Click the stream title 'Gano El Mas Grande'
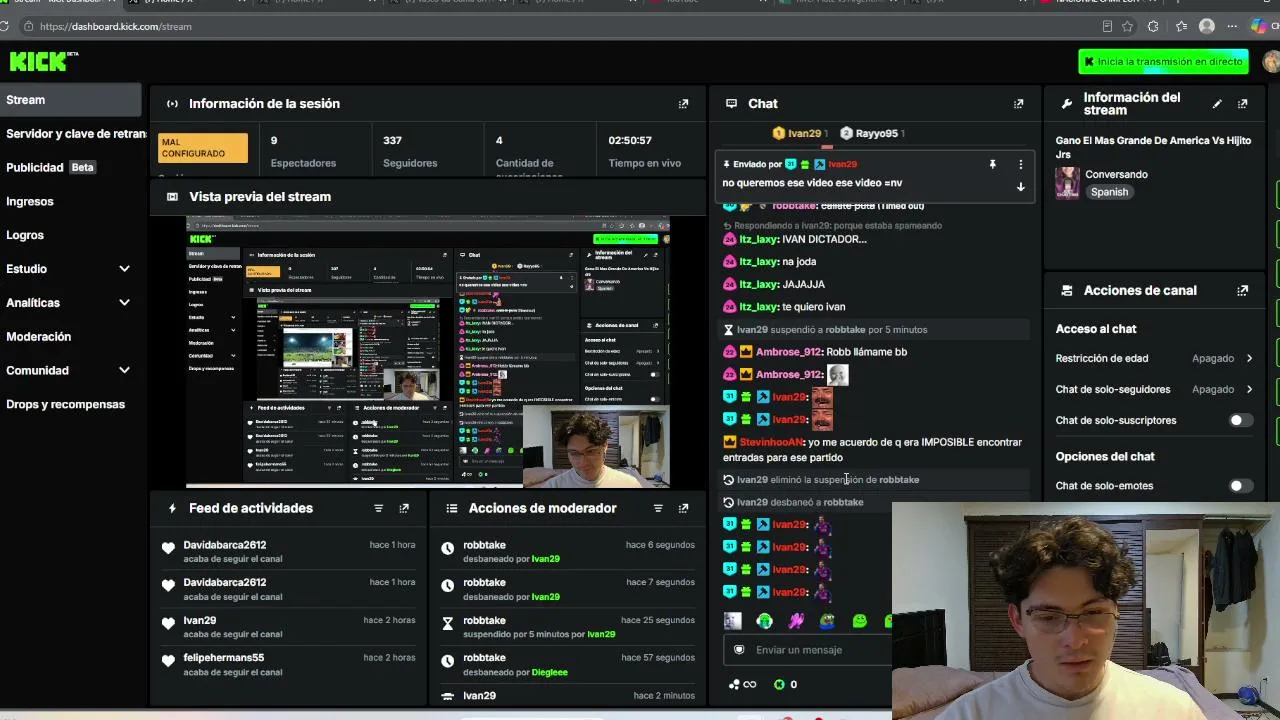This screenshot has height=720, width=1280. point(1153,147)
